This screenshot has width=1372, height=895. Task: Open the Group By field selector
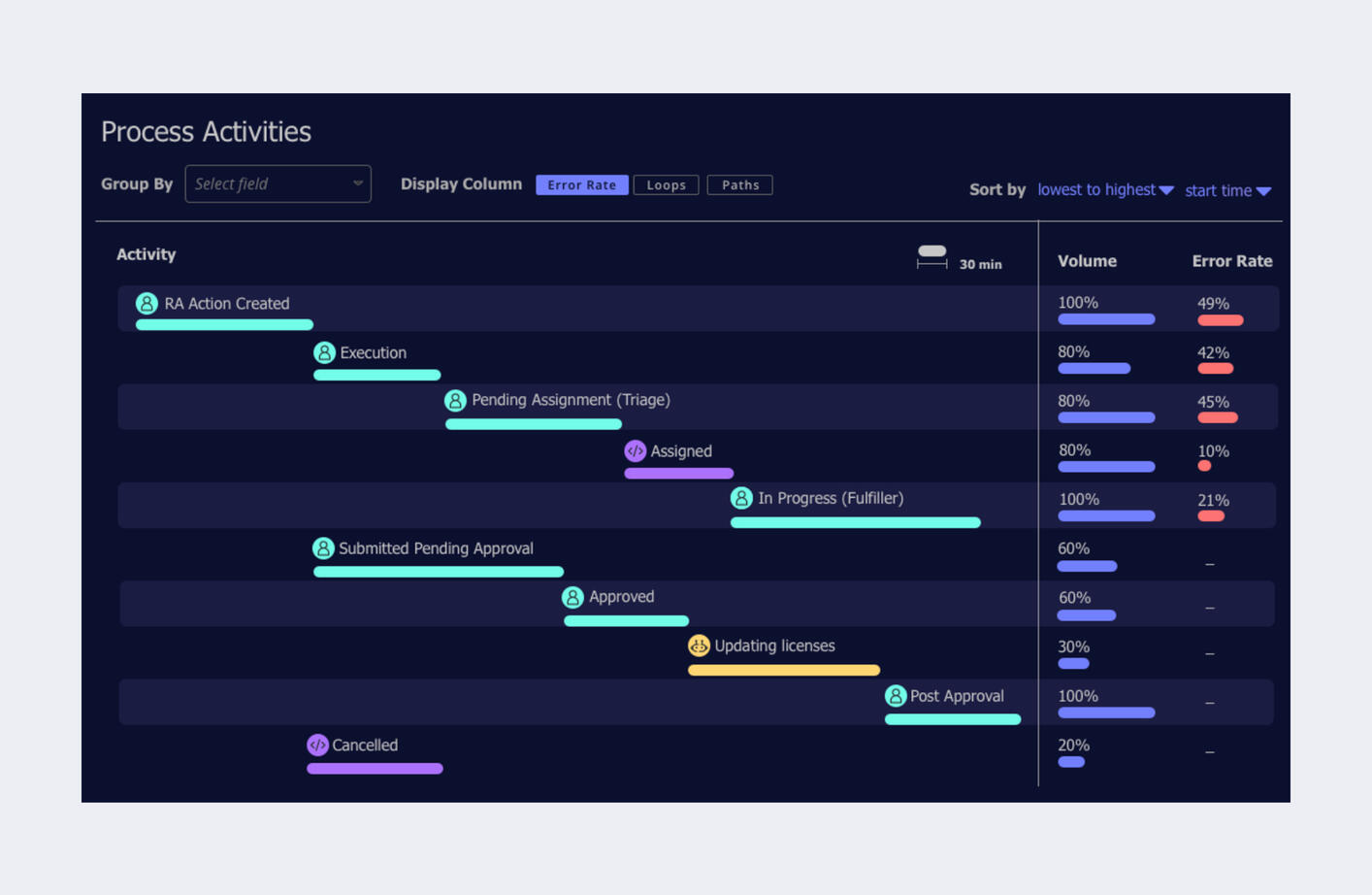(x=278, y=183)
